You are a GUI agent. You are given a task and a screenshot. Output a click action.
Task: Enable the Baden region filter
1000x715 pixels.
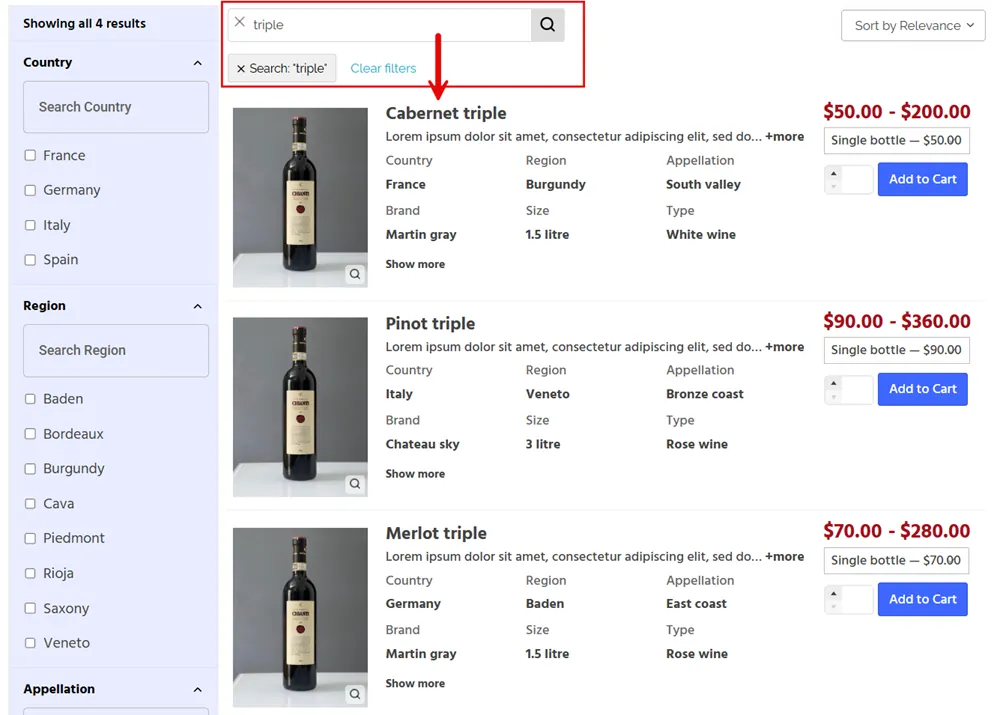click(30, 399)
